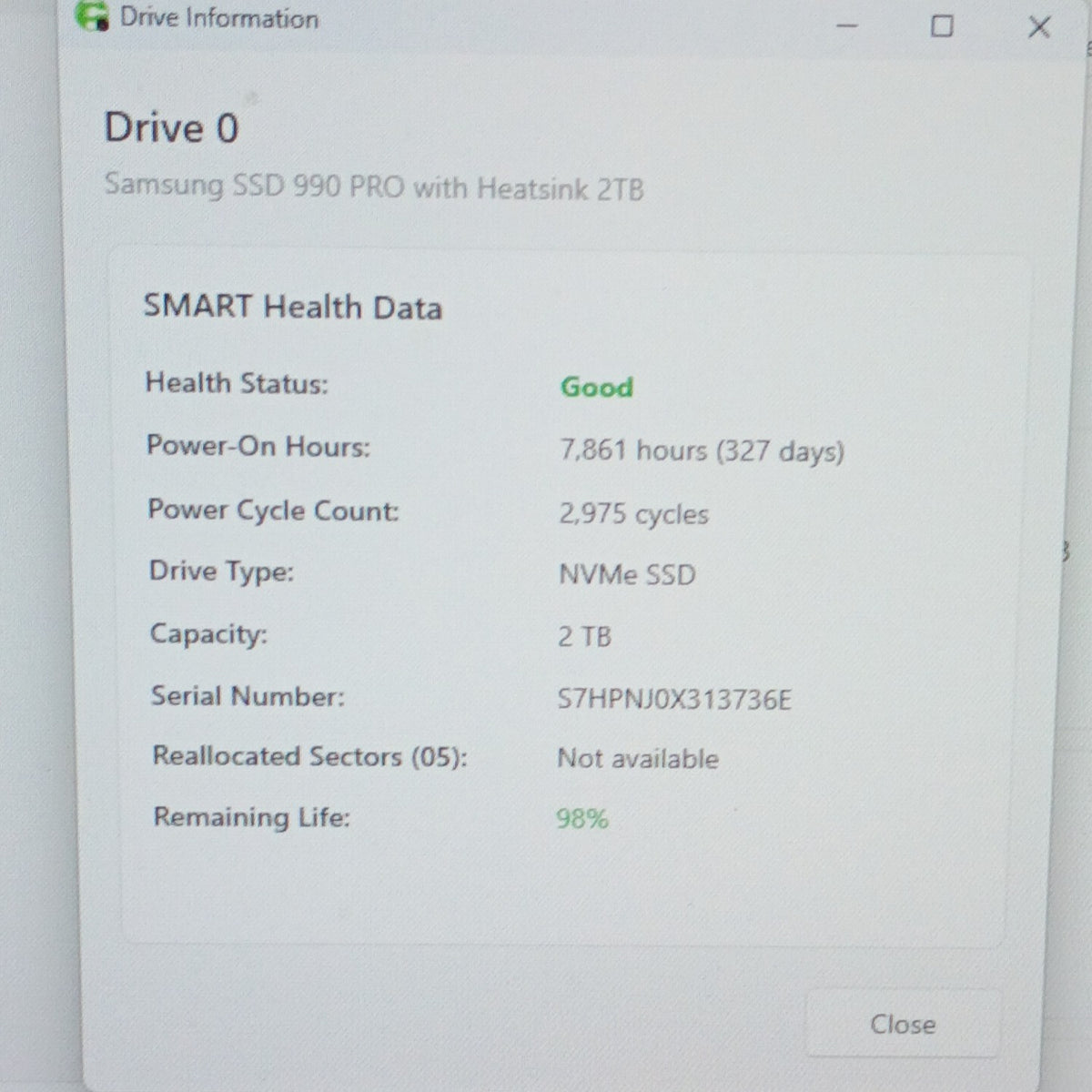The height and width of the screenshot is (1092, 1092).
Task: Click the Drive 0 heading
Action: click(171, 127)
